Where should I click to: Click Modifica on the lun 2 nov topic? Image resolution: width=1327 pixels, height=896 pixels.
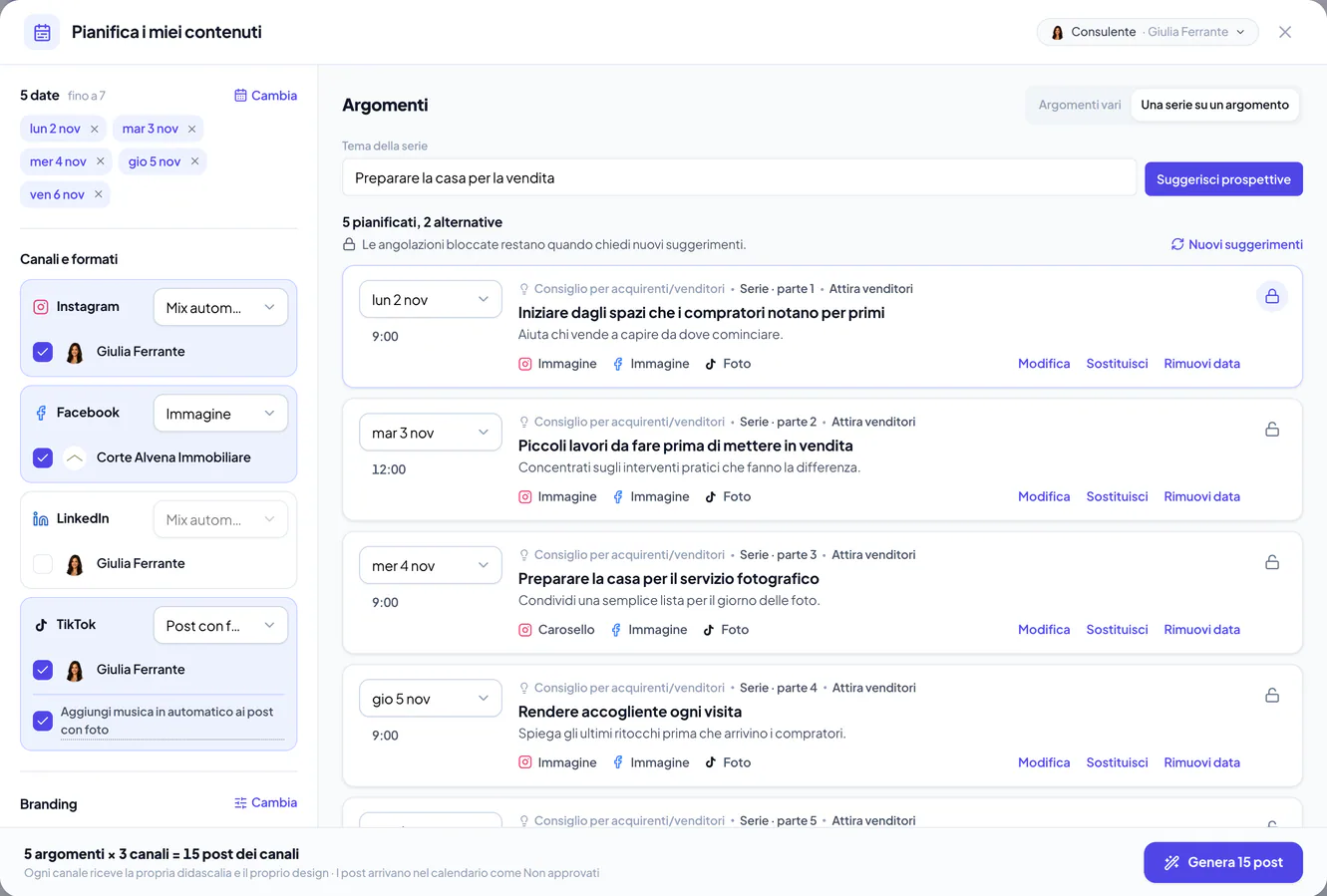tap(1044, 364)
